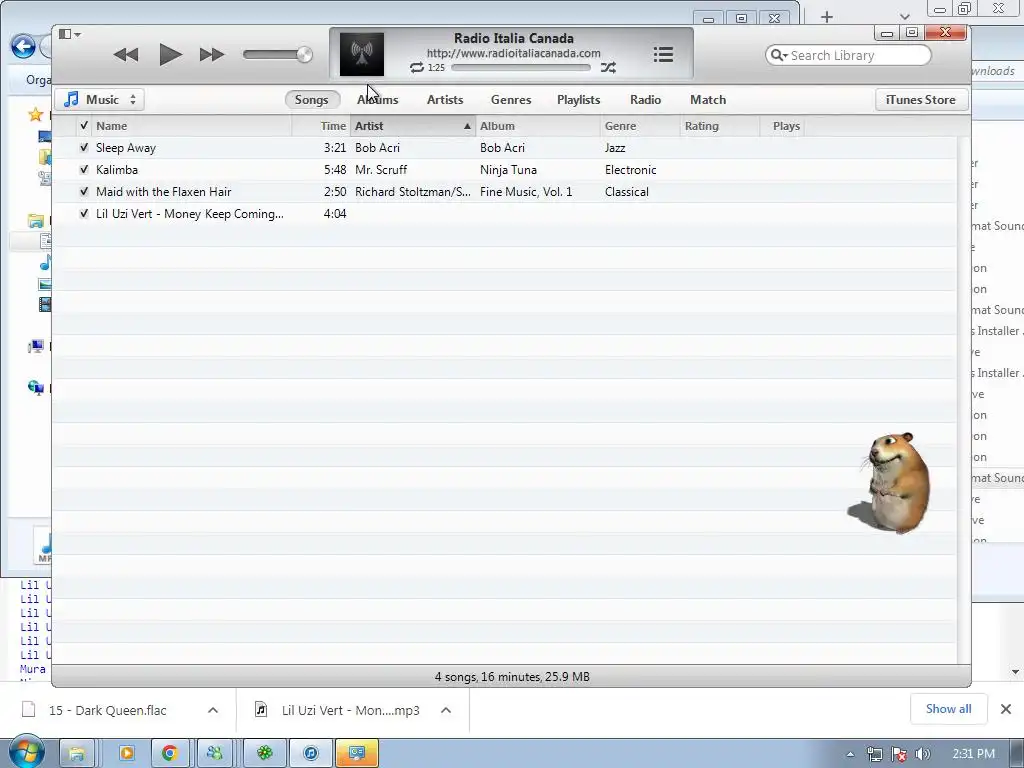Click the Back arrow in Explorer window
The image size is (1024, 768).
(x=23, y=46)
